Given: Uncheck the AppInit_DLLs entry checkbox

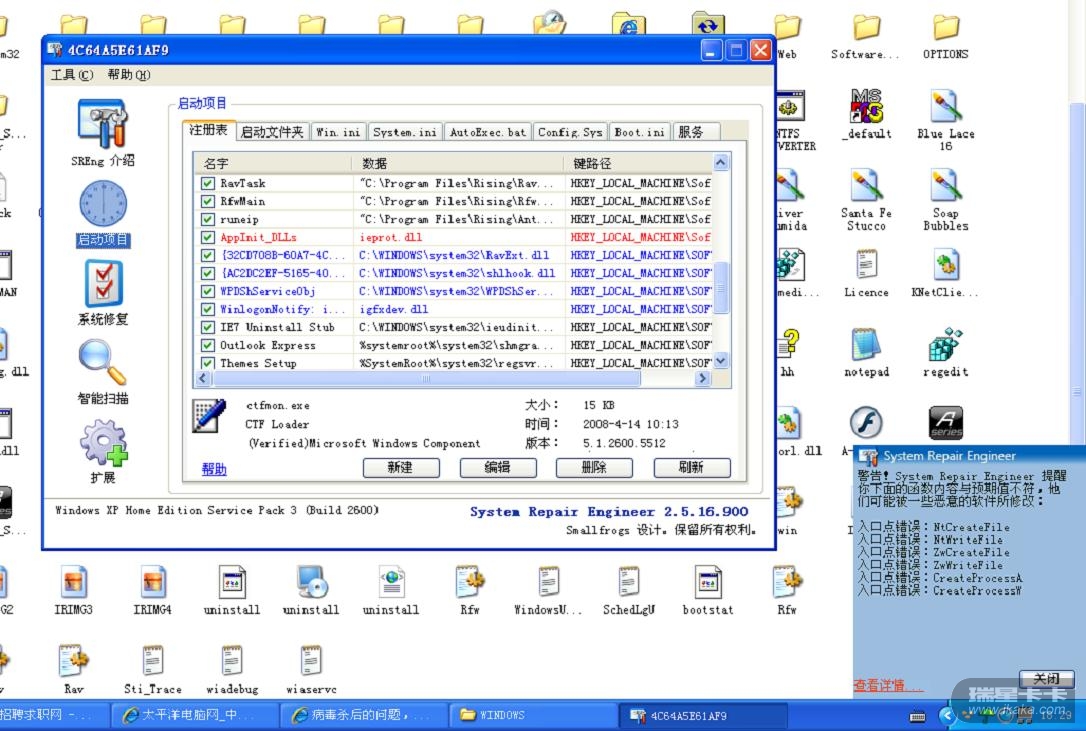Looking at the screenshot, I should pyautogui.click(x=207, y=237).
